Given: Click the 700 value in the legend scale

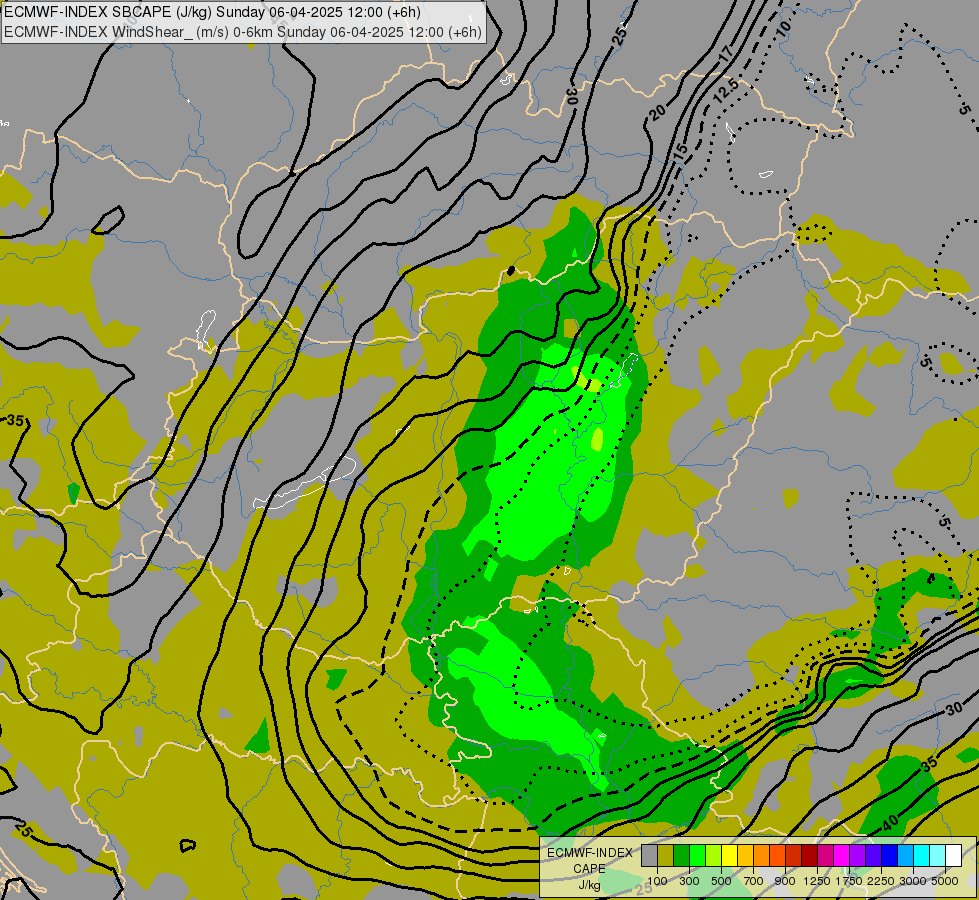Looking at the screenshot, I should [x=754, y=881].
